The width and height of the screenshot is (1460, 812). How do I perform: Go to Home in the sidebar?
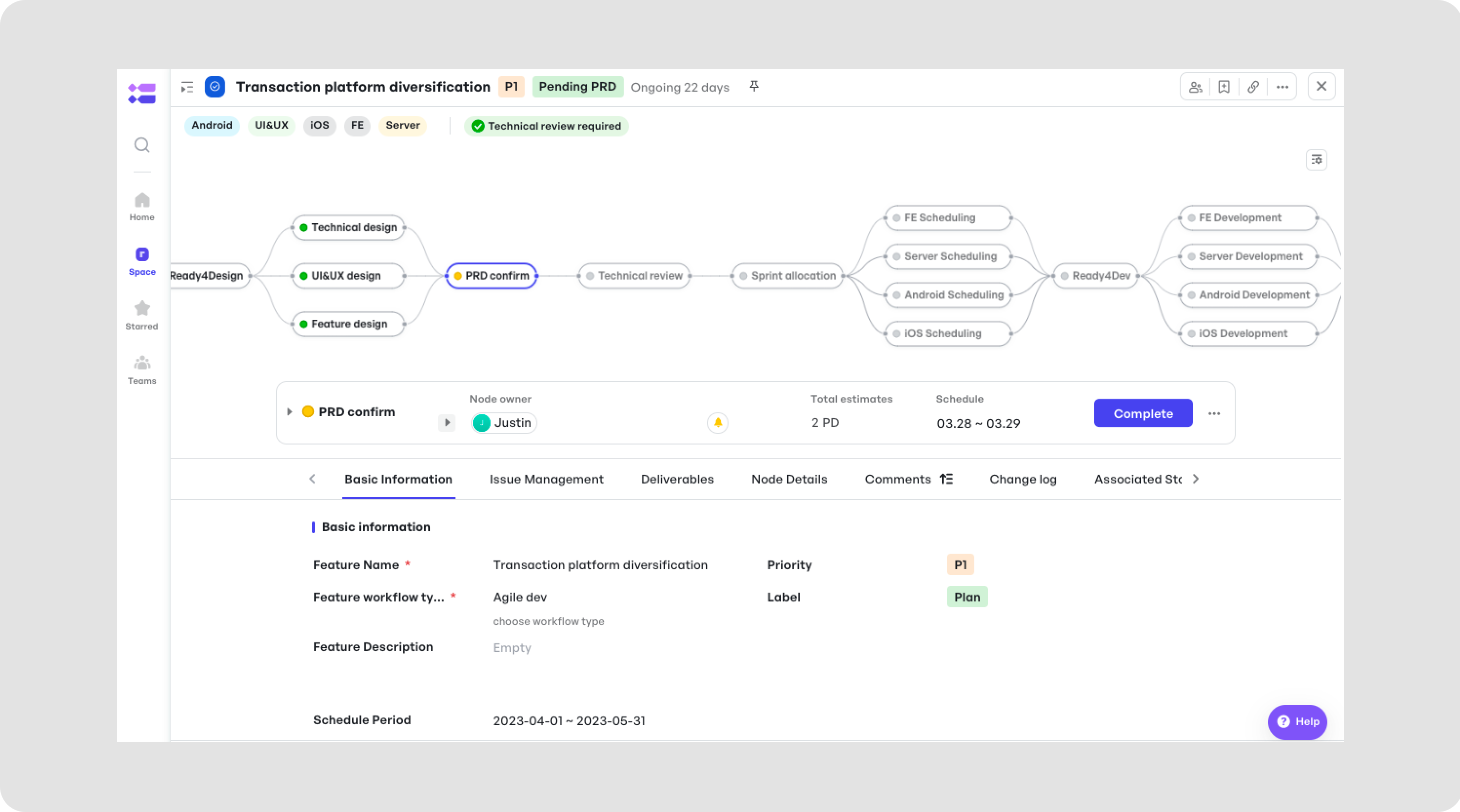[x=142, y=207]
